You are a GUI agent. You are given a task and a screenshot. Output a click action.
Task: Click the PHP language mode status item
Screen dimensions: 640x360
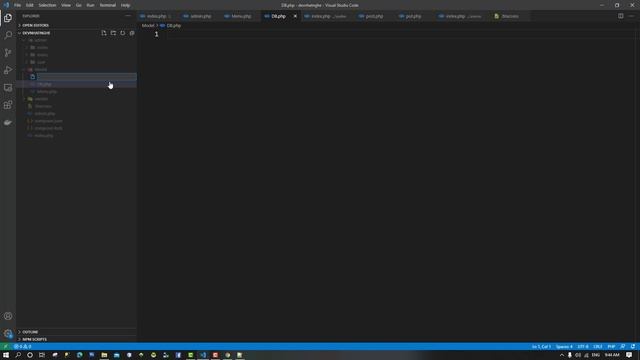(x=611, y=347)
